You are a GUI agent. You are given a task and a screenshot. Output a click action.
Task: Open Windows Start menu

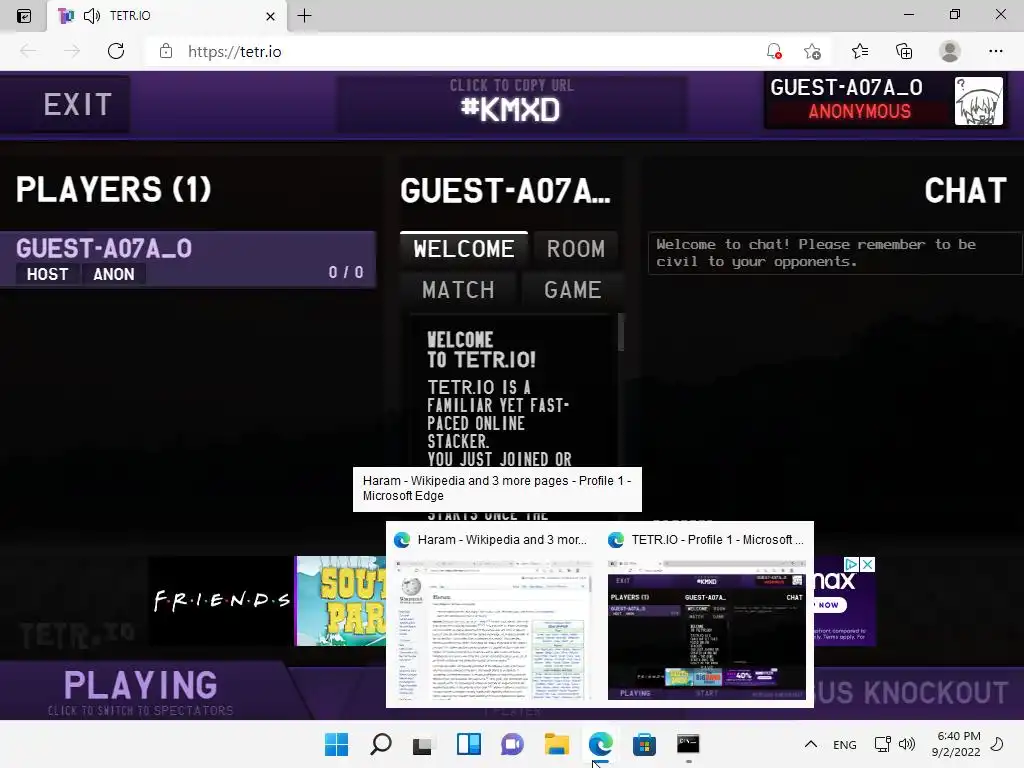point(337,744)
